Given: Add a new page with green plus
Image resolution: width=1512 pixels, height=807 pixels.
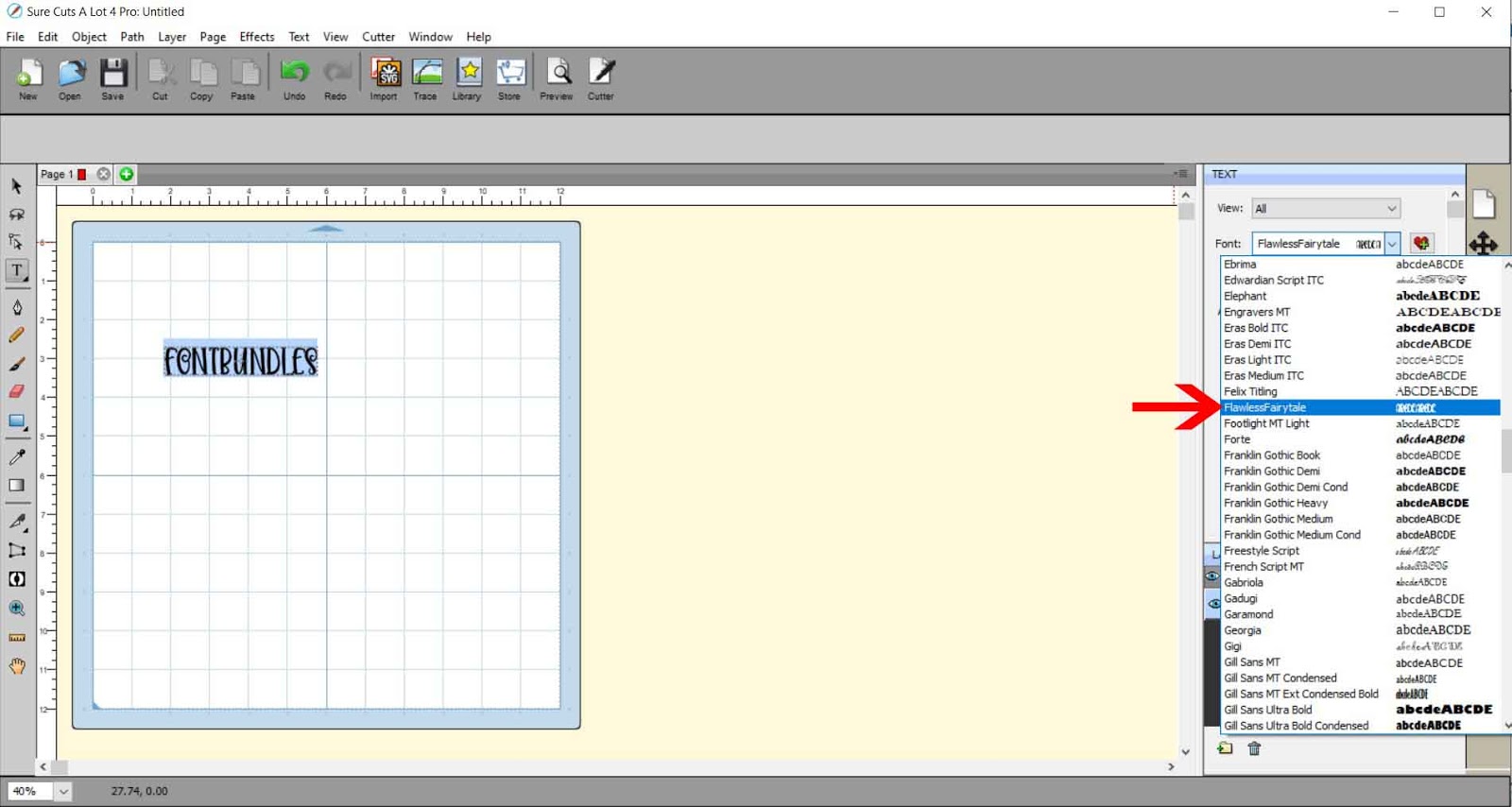Looking at the screenshot, I should (126, 175).
